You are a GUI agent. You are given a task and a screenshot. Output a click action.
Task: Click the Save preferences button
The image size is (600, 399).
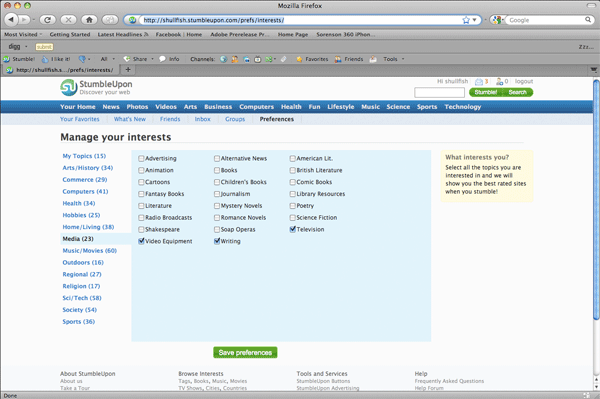point(245,352)
